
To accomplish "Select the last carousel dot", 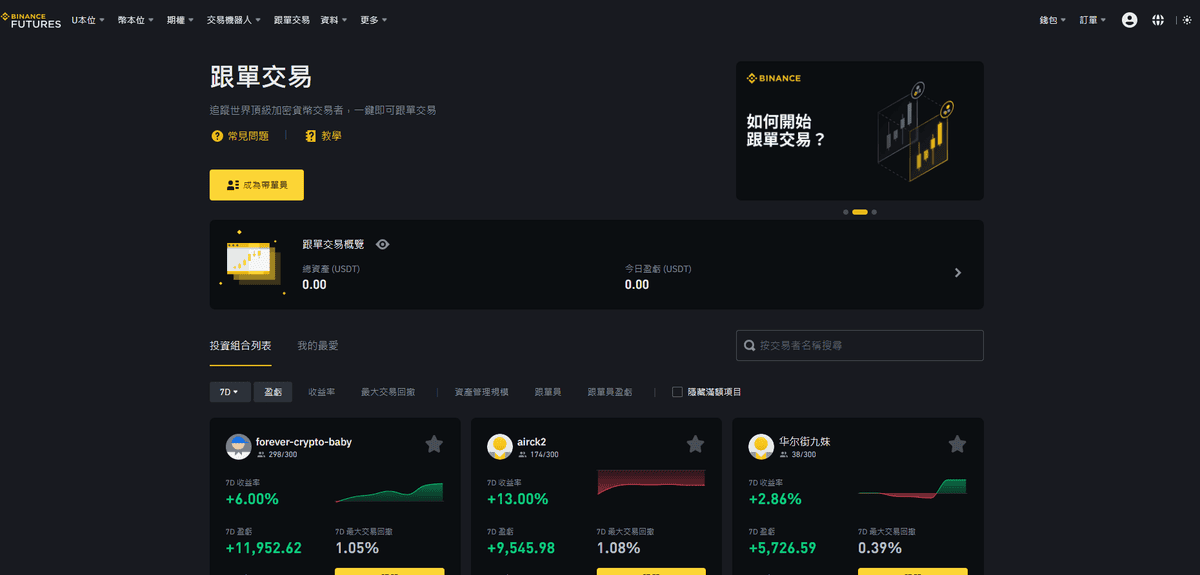I will tap(874, 212).
